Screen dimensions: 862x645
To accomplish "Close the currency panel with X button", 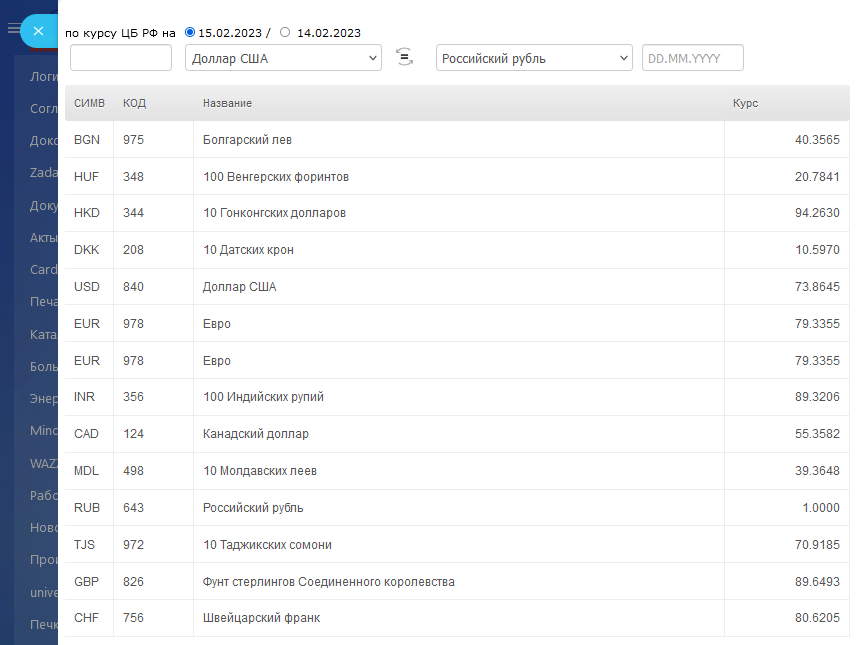I will (38, 31).
